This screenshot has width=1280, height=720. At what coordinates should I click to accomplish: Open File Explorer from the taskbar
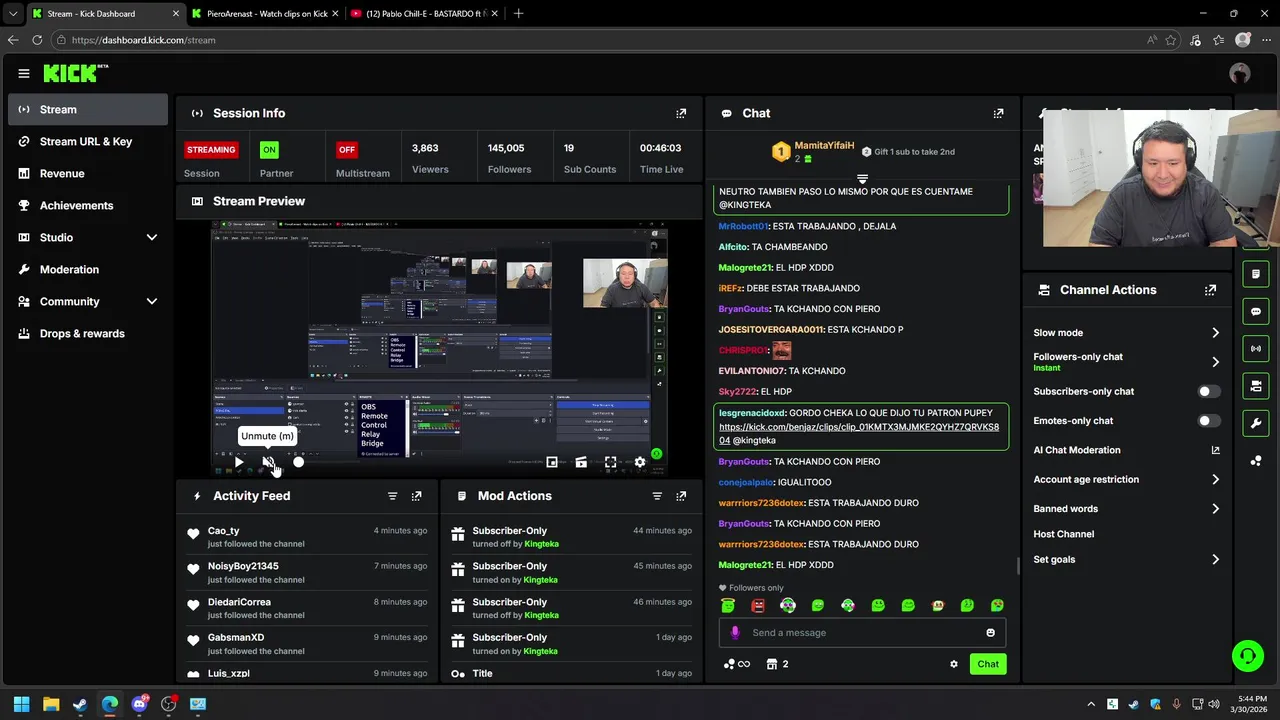click(51, 704)
